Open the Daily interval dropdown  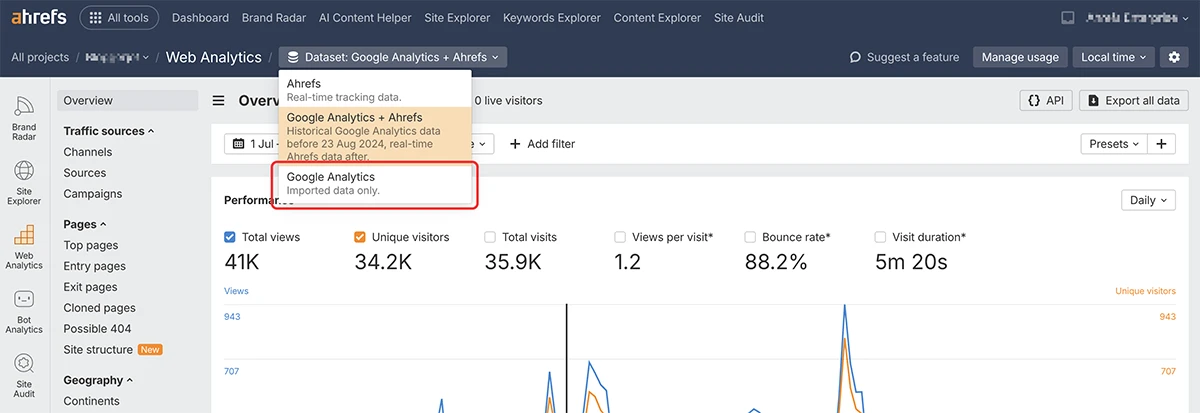[x=1148, y=200]
